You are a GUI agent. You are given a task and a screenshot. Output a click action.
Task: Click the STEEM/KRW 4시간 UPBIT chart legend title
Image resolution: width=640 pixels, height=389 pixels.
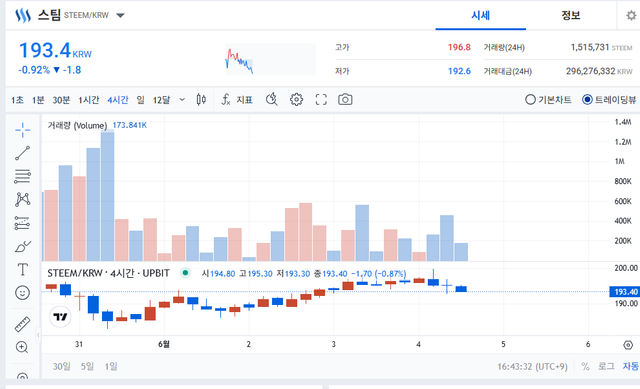tap(108, 273)
